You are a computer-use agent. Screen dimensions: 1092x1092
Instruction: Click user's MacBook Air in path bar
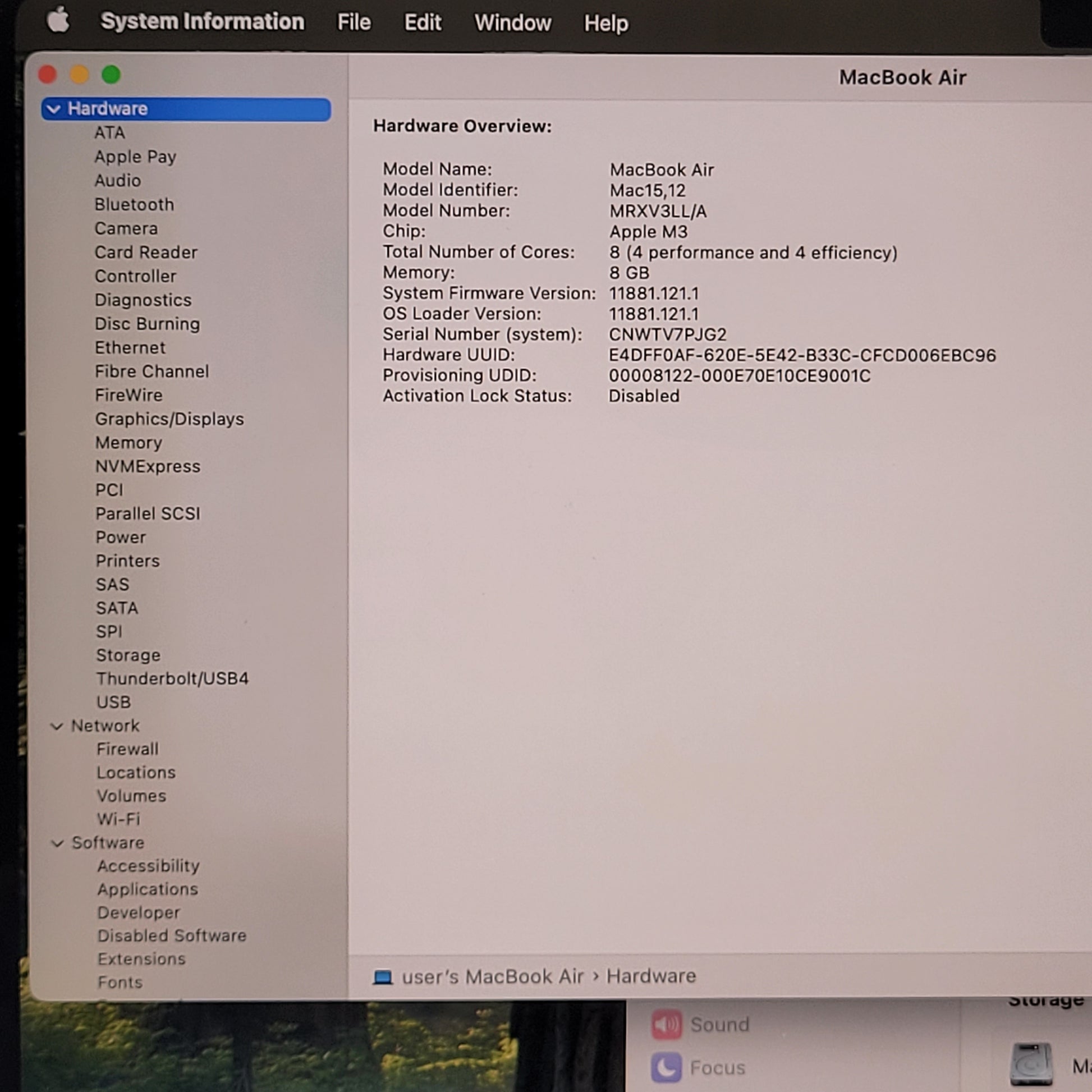point(493,977)
